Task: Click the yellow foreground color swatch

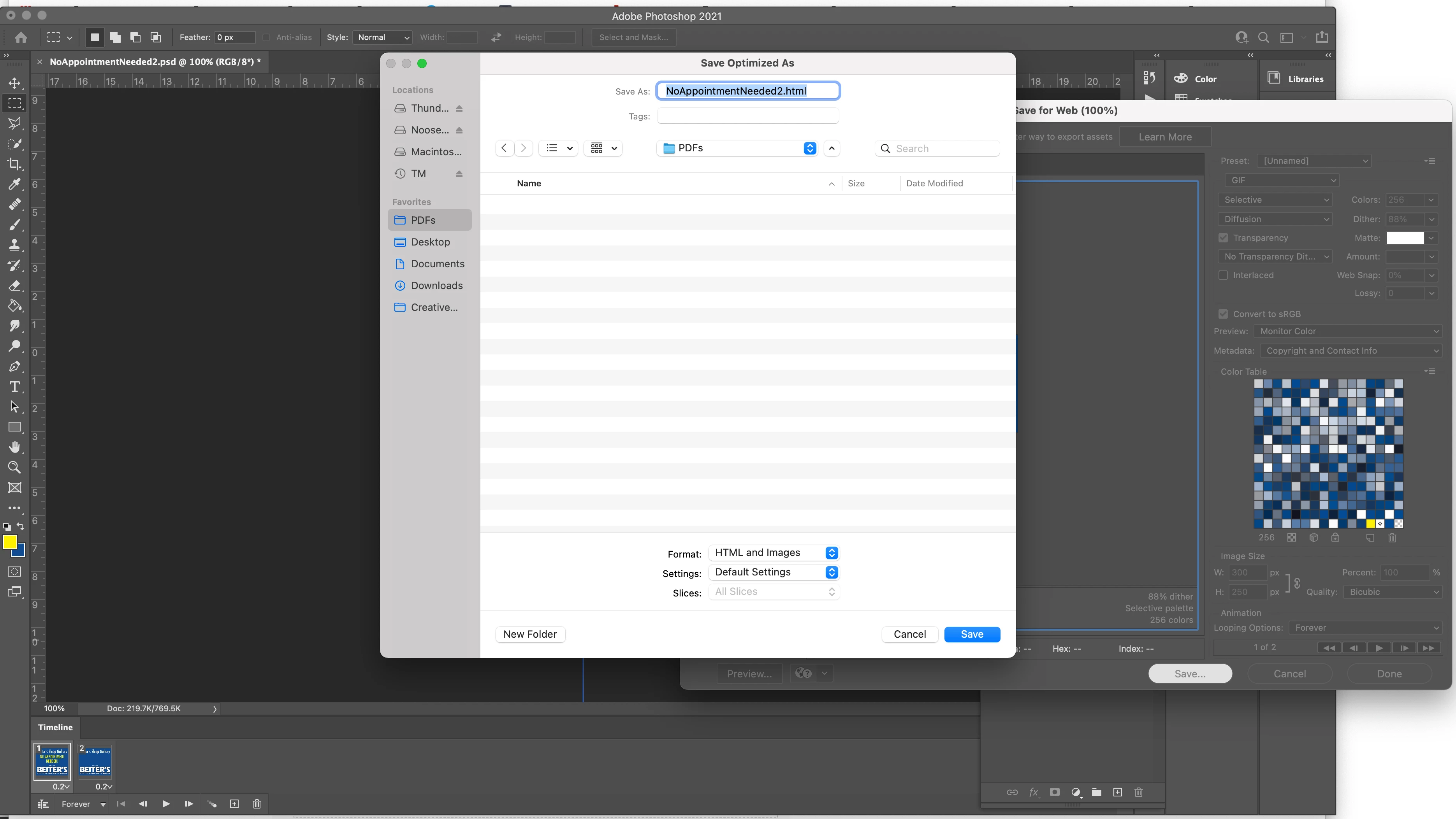Action: [10, 542]
